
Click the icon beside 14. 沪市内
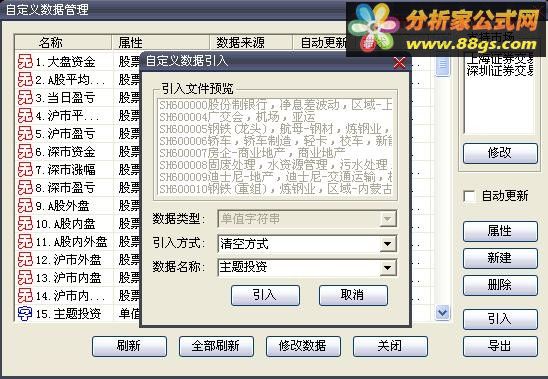[x=25, y=296]
